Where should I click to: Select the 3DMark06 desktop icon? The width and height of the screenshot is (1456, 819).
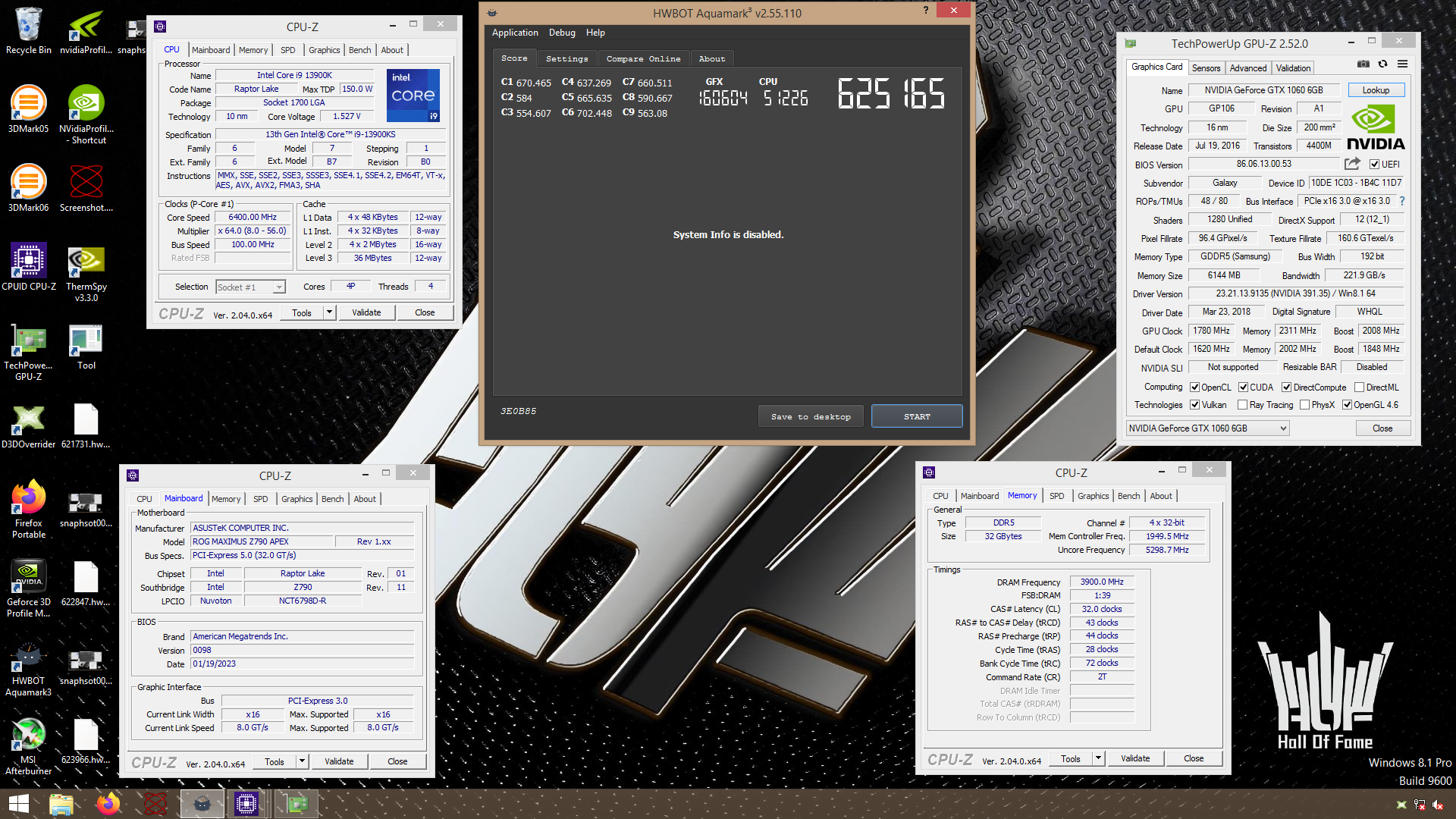coord(28,188)
